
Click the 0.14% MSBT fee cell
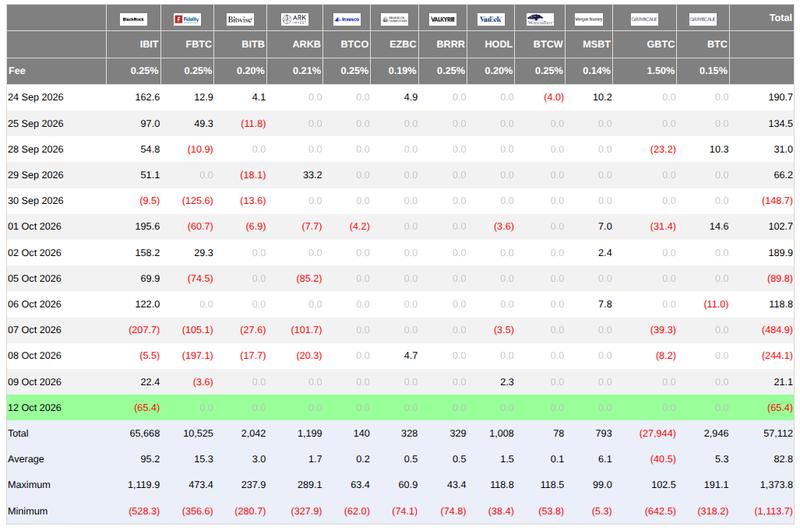coord(596,71)
